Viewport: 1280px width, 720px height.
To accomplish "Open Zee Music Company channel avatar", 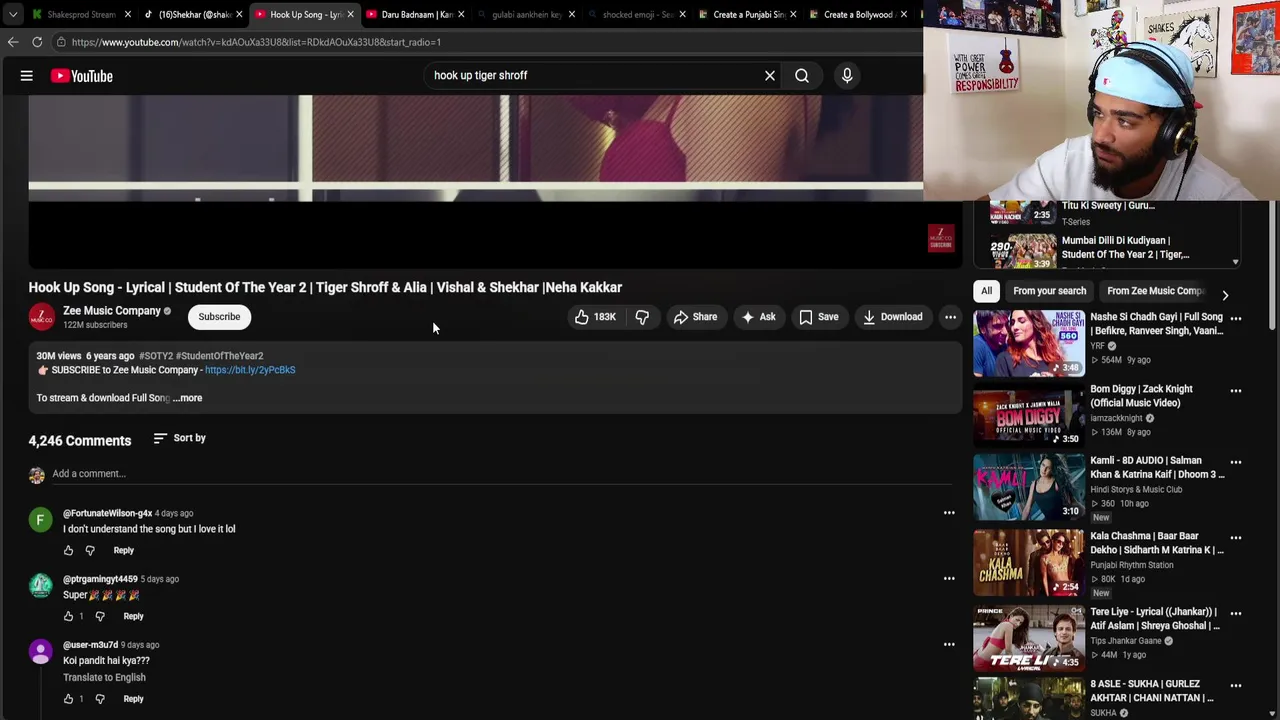I will (x=42, y=317).
